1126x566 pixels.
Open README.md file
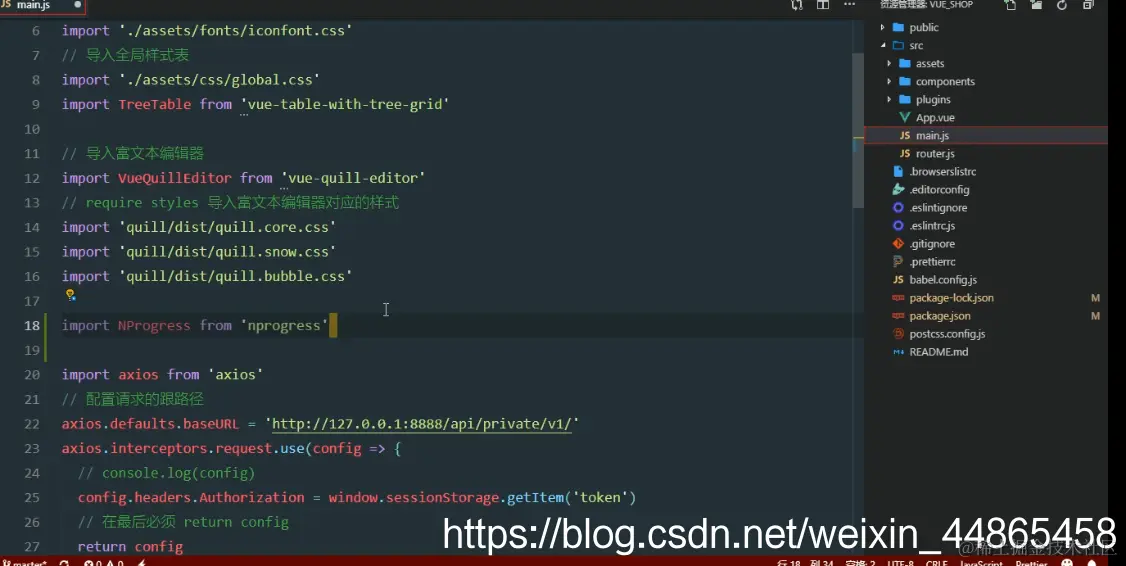(x=939, y=352)
